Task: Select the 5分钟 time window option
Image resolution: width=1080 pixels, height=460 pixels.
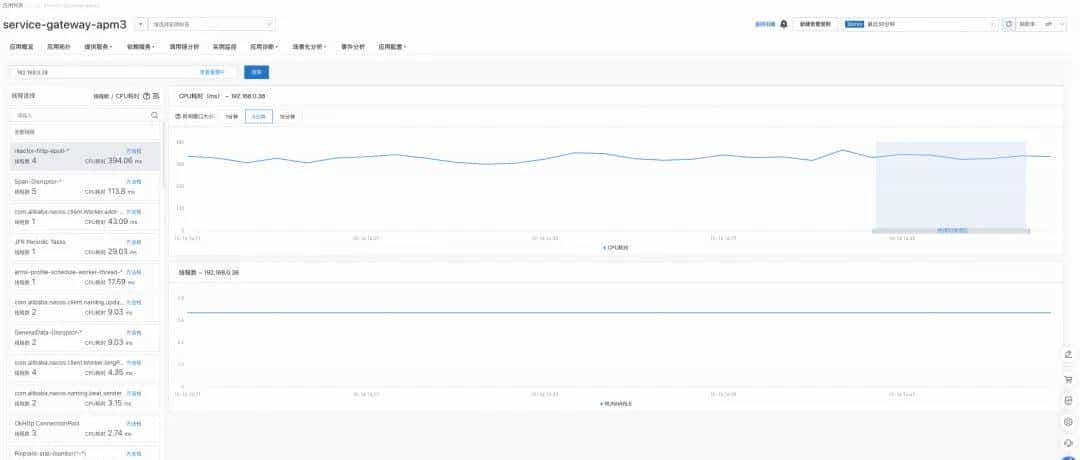Action: [259, 117]
